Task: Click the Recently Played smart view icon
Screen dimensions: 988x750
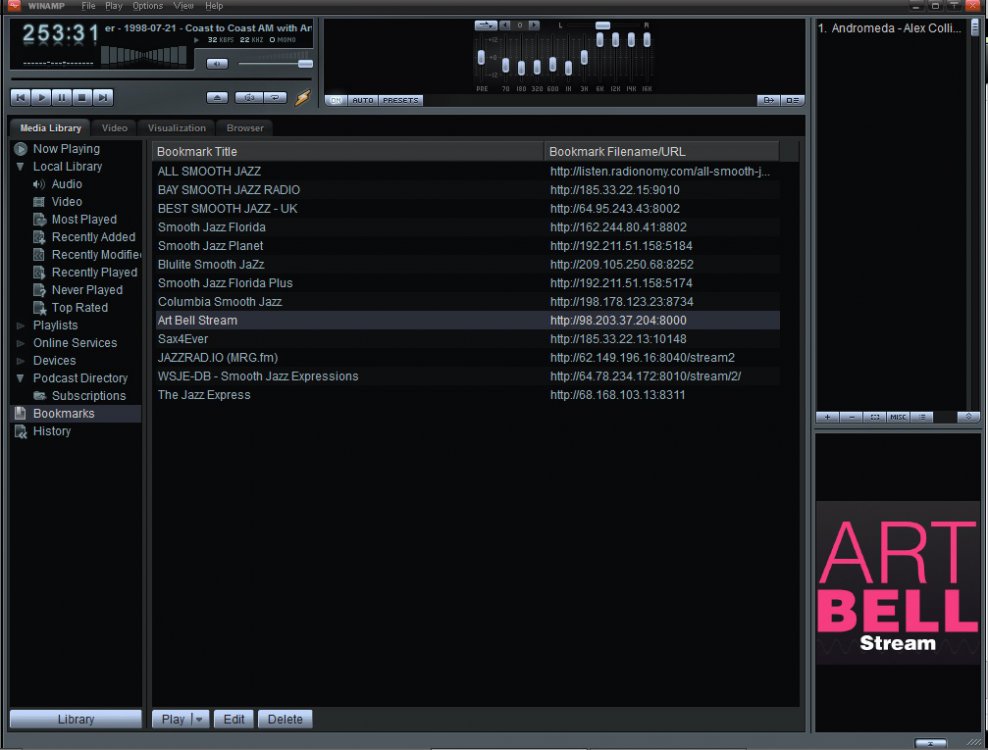Action: click(39, 272)
